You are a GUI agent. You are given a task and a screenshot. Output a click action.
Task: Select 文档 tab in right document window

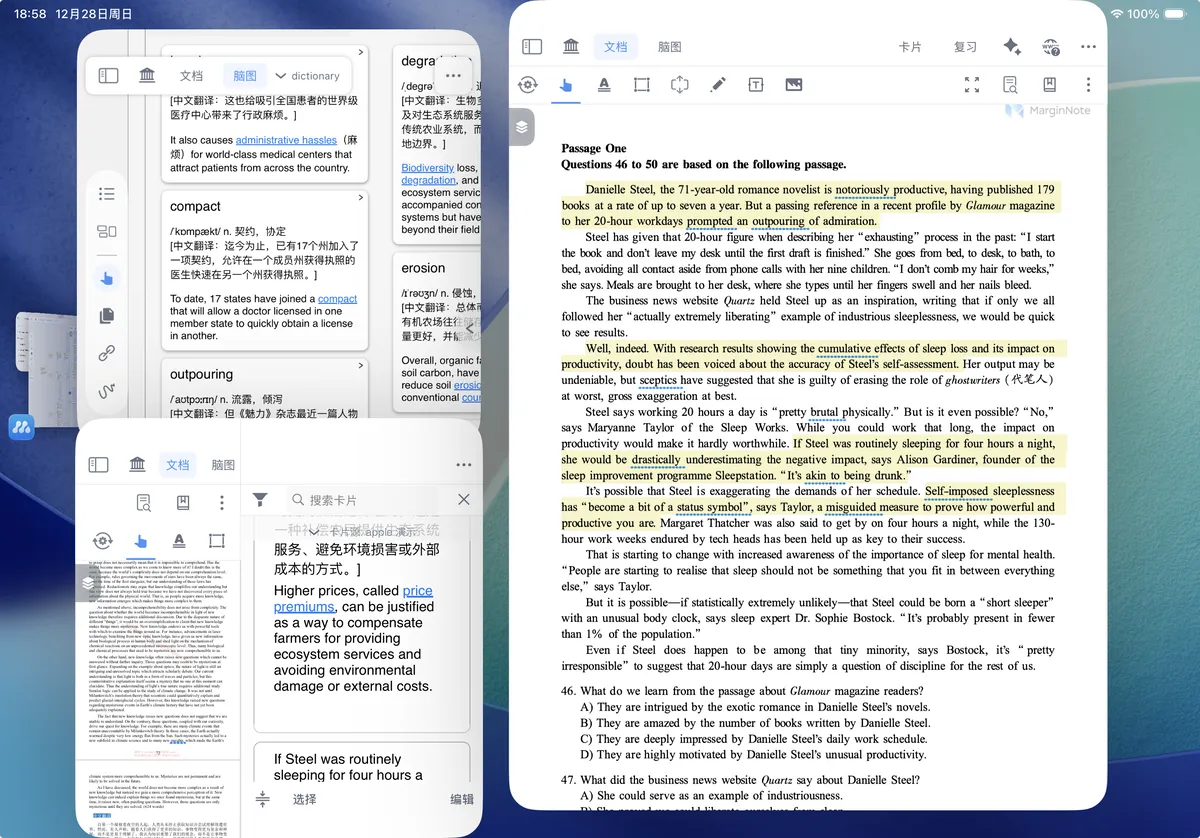click(616, 46)
